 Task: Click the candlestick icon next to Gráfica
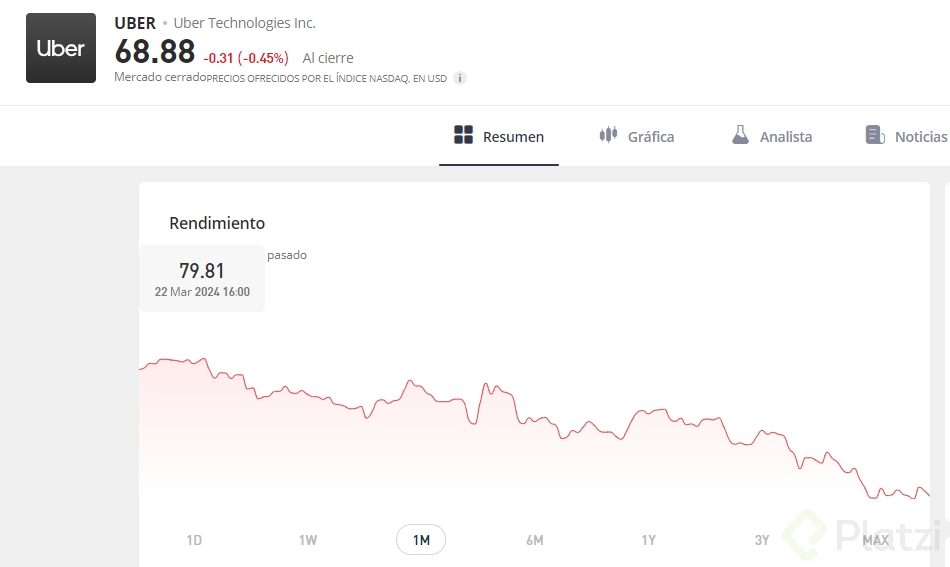pos(608,135)
